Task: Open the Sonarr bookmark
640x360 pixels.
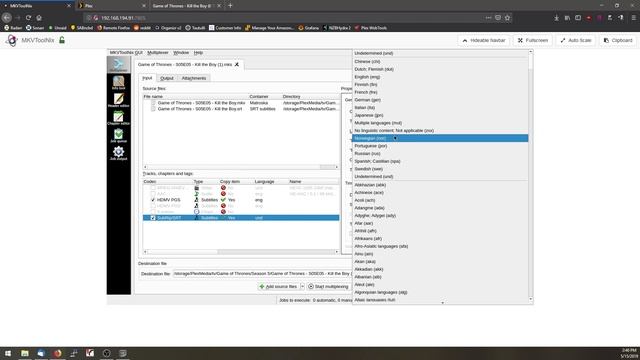Action: tap(35, 28)
